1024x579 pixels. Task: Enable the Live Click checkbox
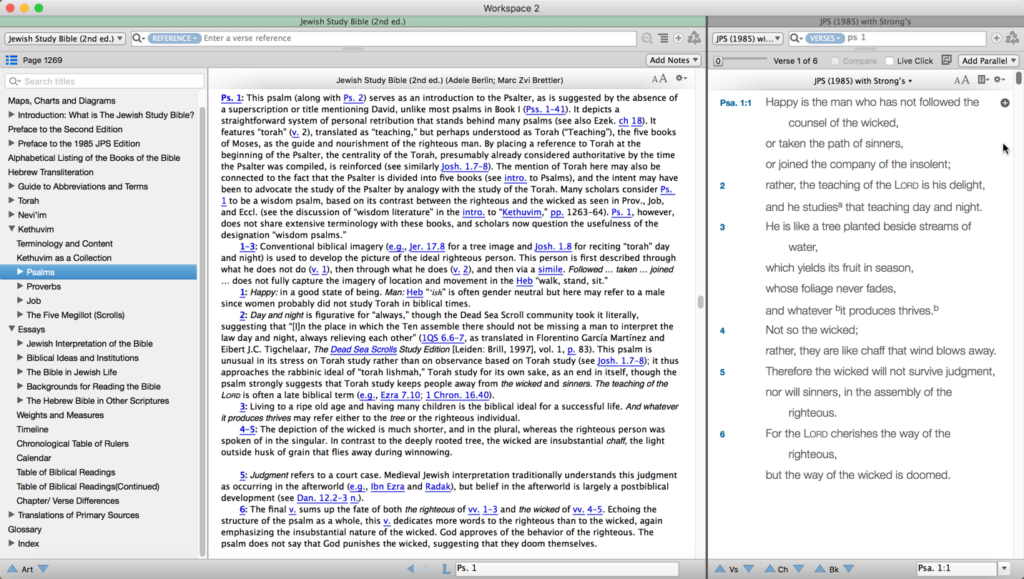pos(890,61)
